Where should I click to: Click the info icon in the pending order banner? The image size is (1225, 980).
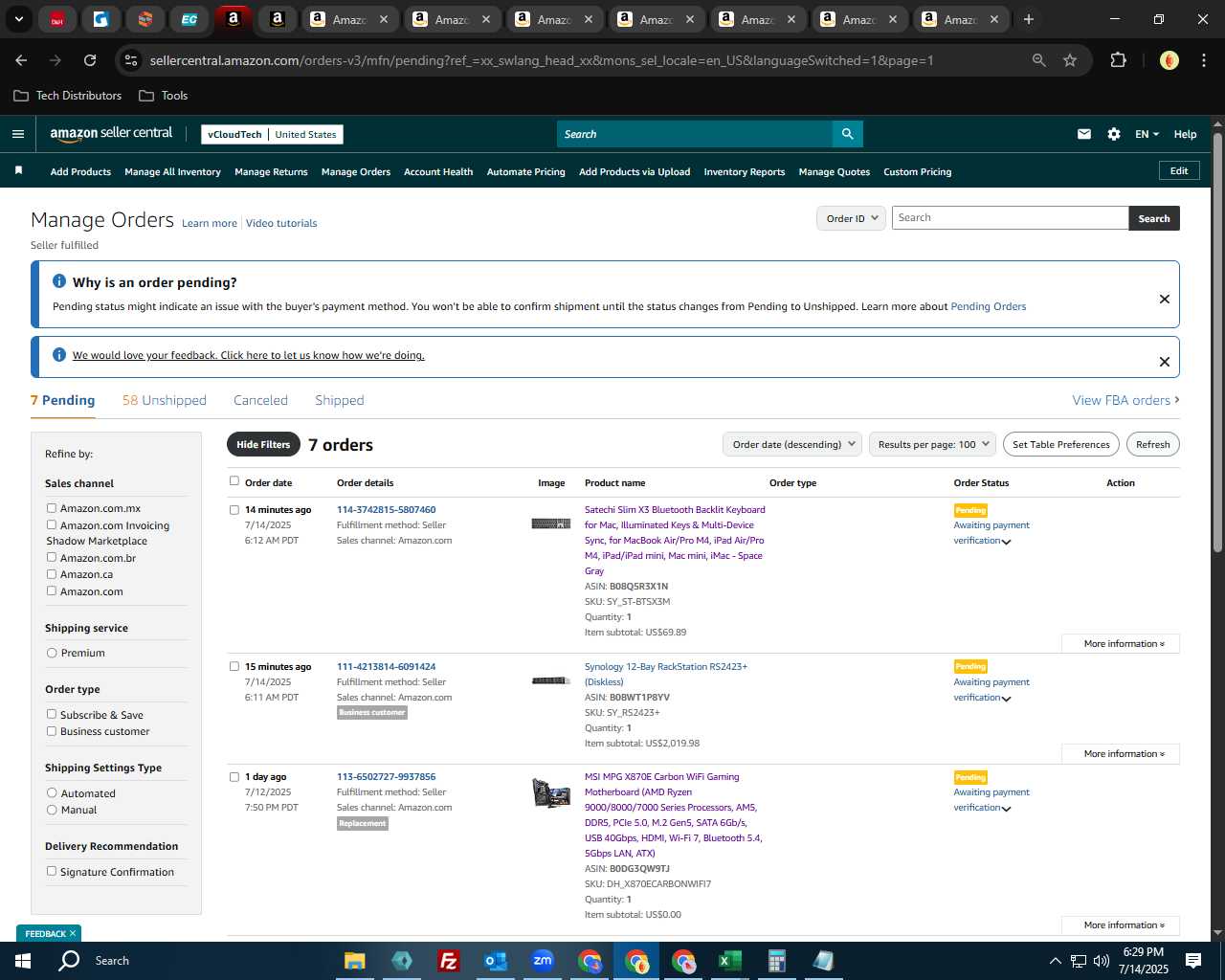59,281
